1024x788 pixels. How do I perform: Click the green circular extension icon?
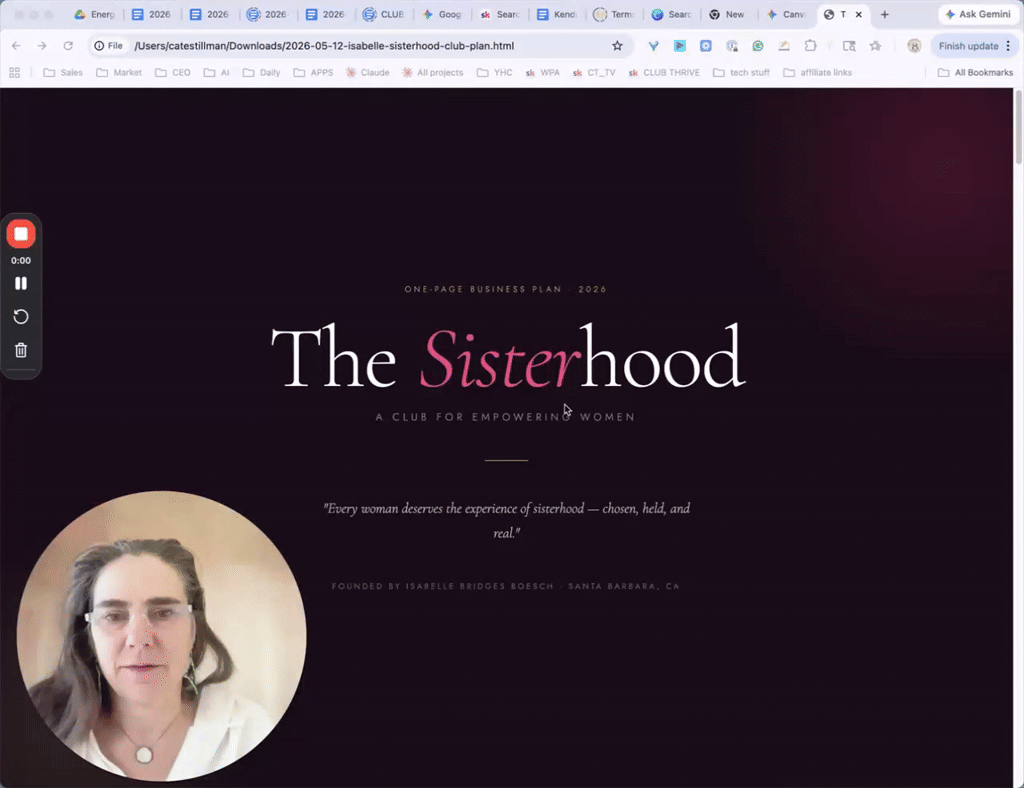click(x=758, y=46)
